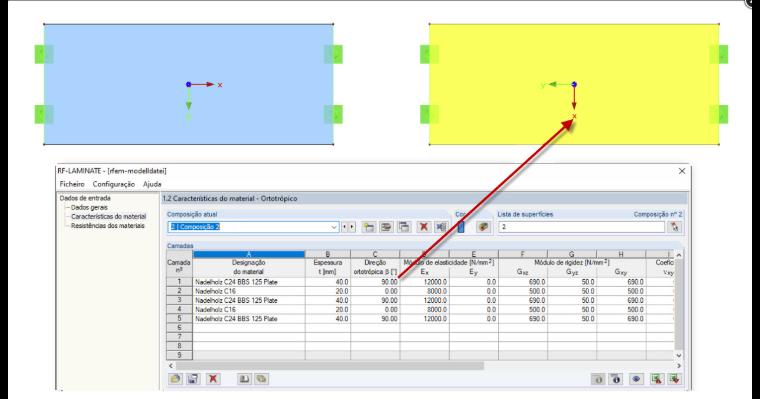
Task: Close the RF-LAMINATE window
Action: click(x=681, y=171)
